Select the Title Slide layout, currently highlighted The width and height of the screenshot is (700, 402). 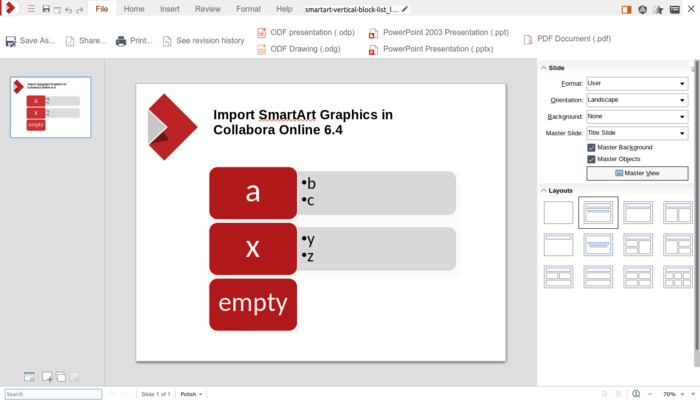tap(598, 213)
